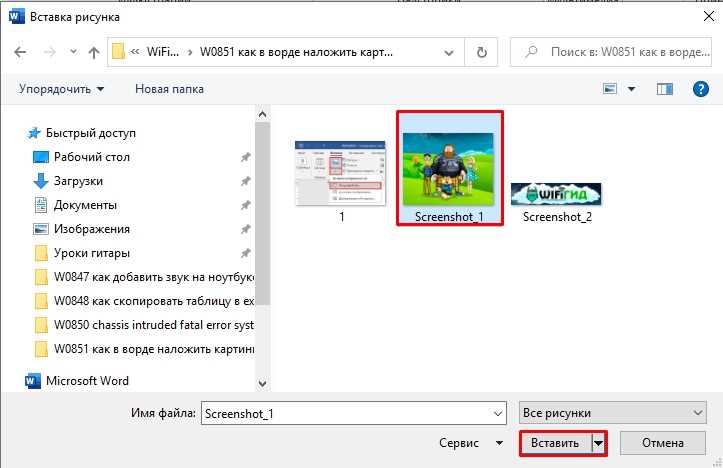Open Документы in the sidebar
This screenshot has width=723, height=468.
(76, 205)
